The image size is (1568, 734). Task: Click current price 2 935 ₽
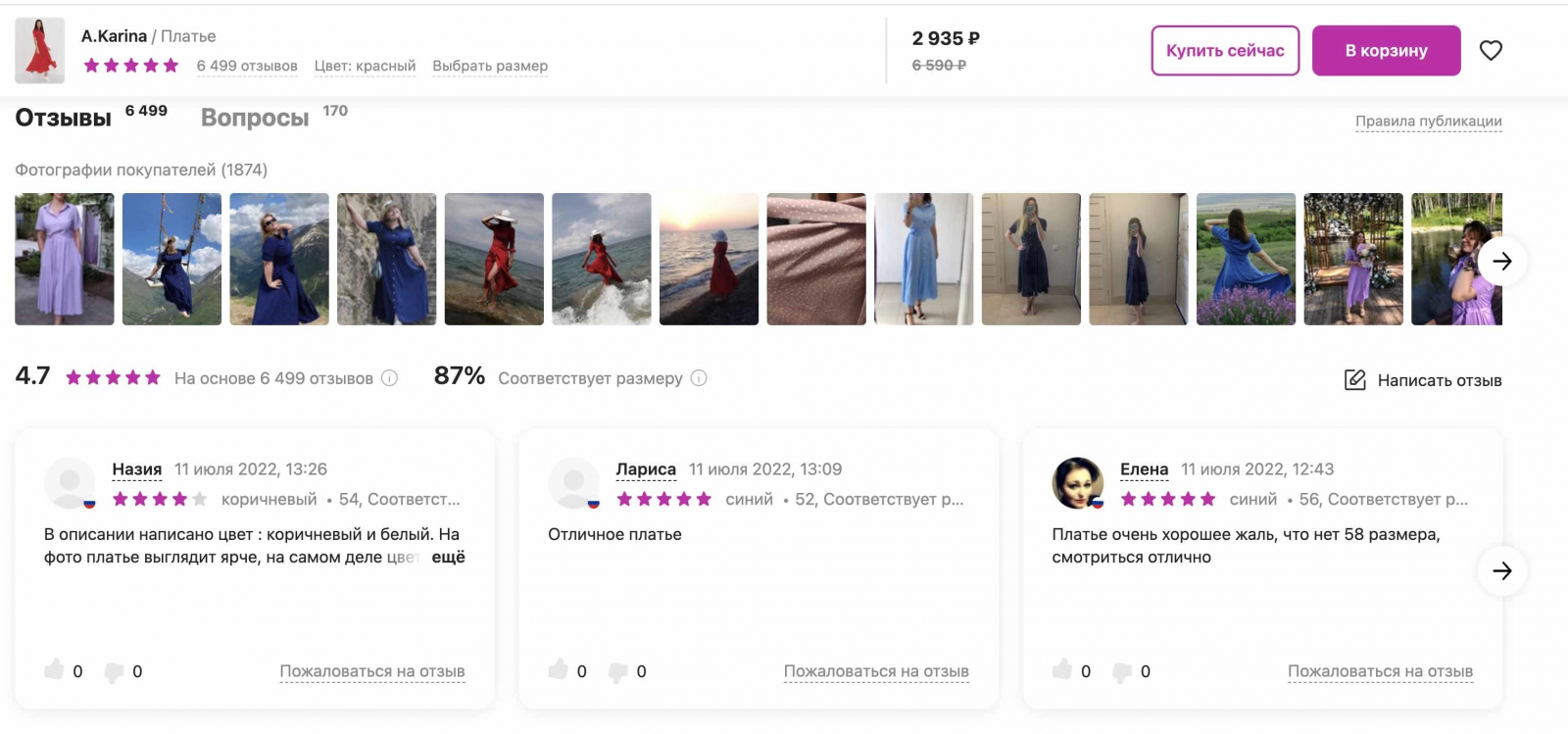coord(946,38)
